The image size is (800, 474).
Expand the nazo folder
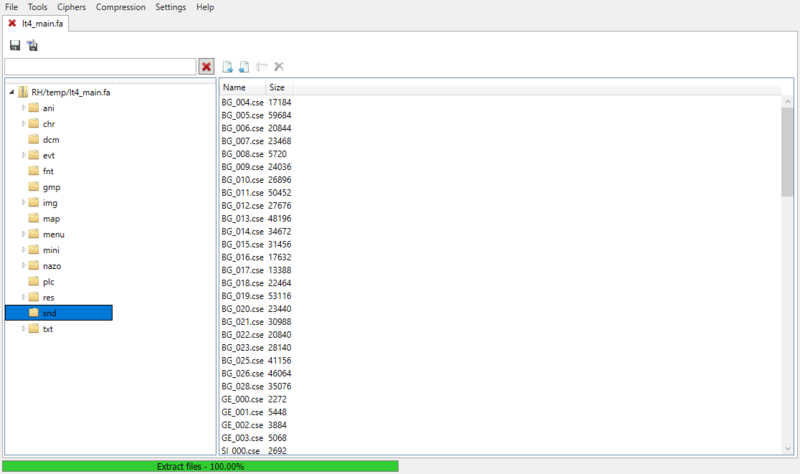tap(23, 266)
